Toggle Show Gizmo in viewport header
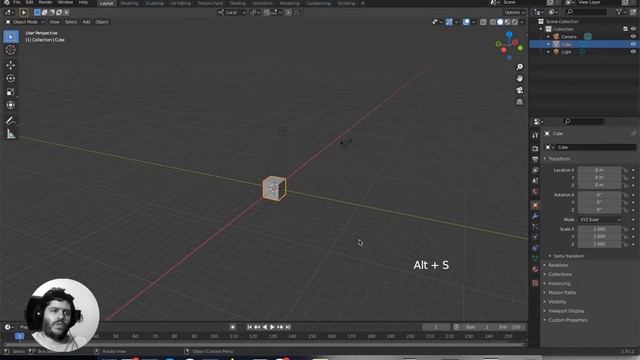 click(449, 22)
